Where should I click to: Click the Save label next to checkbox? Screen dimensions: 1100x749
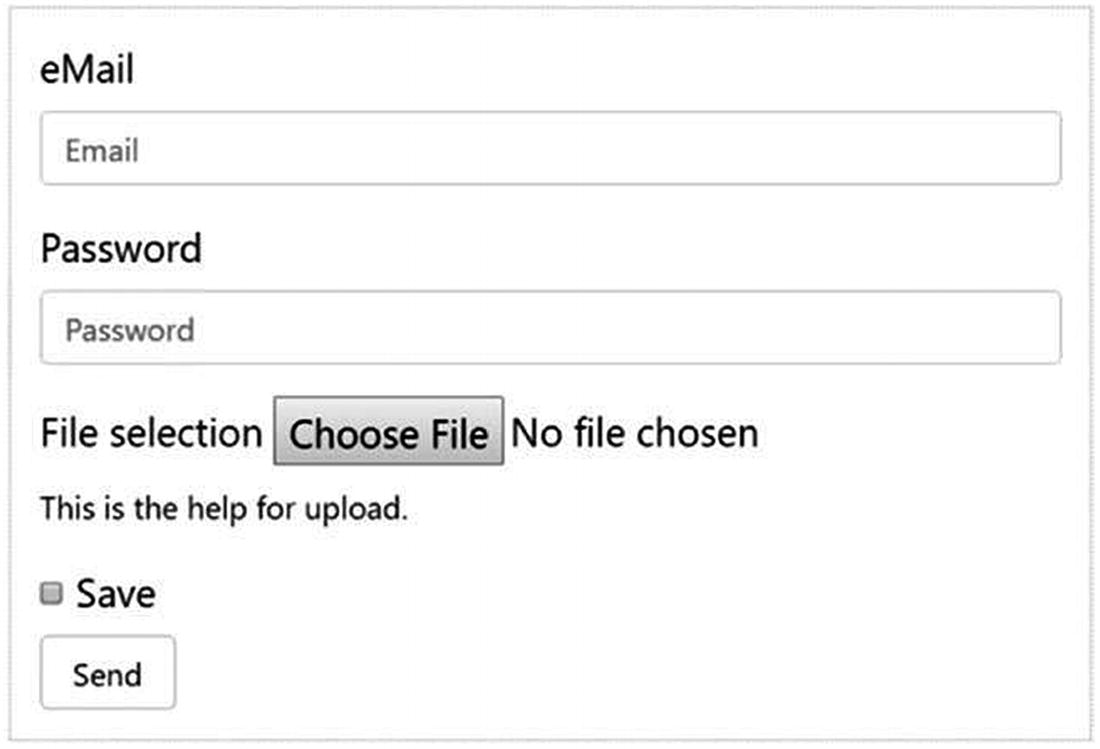pyautogui.click(x=116, y=594)
